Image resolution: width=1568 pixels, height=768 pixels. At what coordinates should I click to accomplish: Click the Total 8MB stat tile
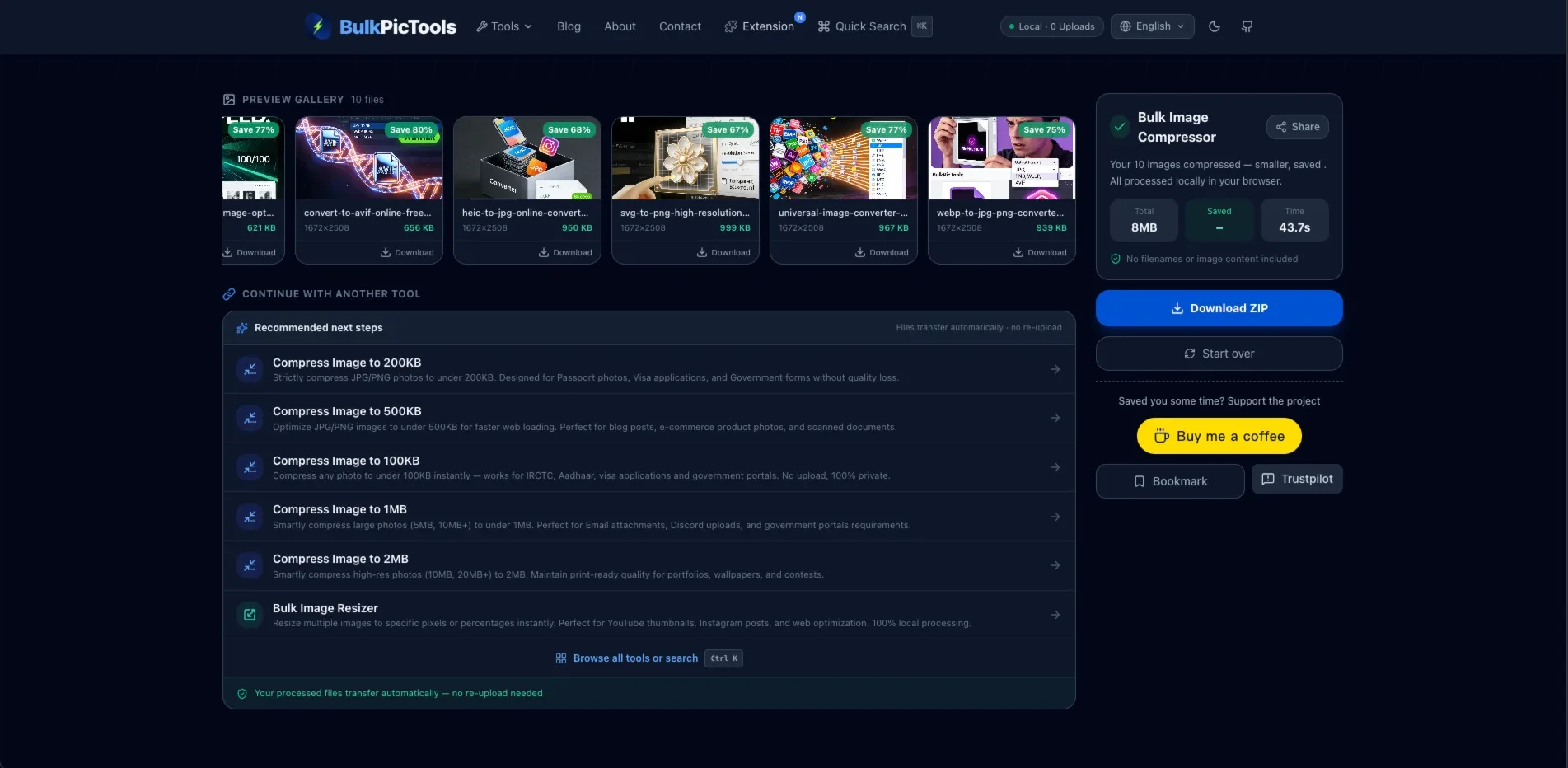tap(1144, 220)
